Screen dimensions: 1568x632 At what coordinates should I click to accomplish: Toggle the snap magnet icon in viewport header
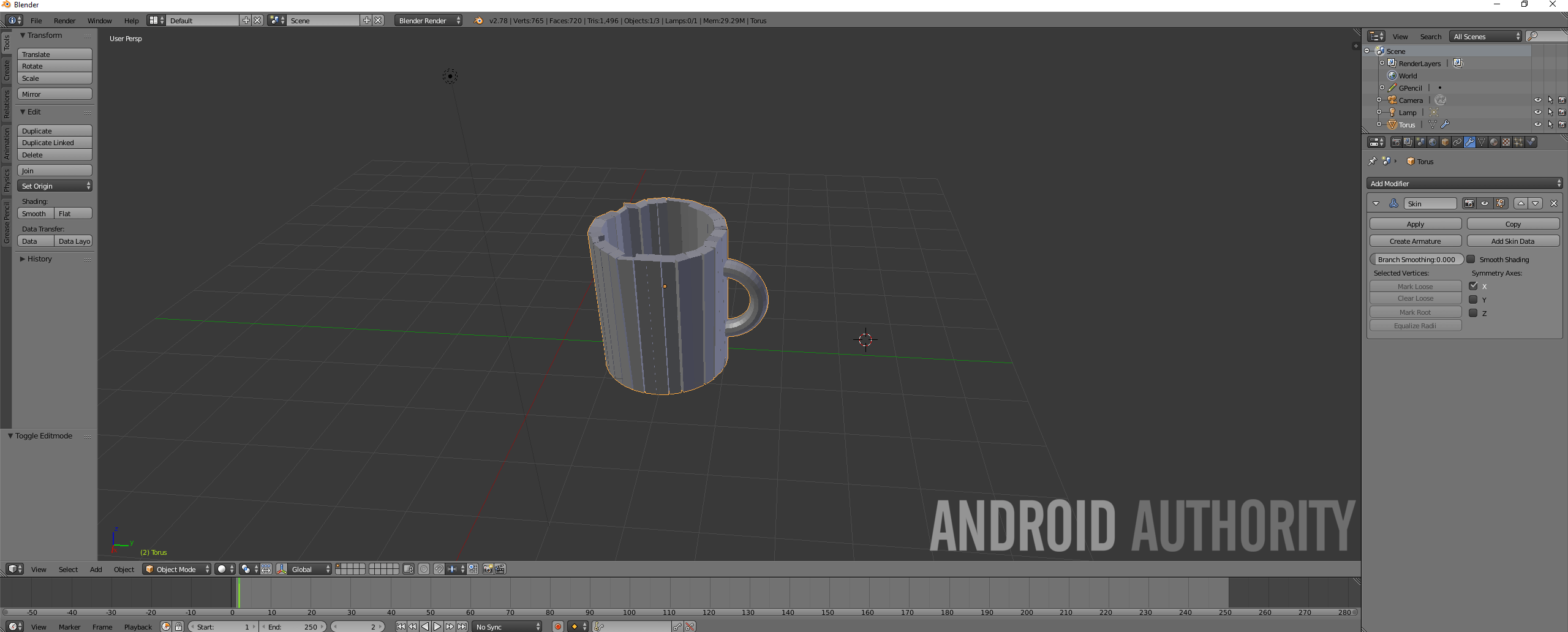439,569
